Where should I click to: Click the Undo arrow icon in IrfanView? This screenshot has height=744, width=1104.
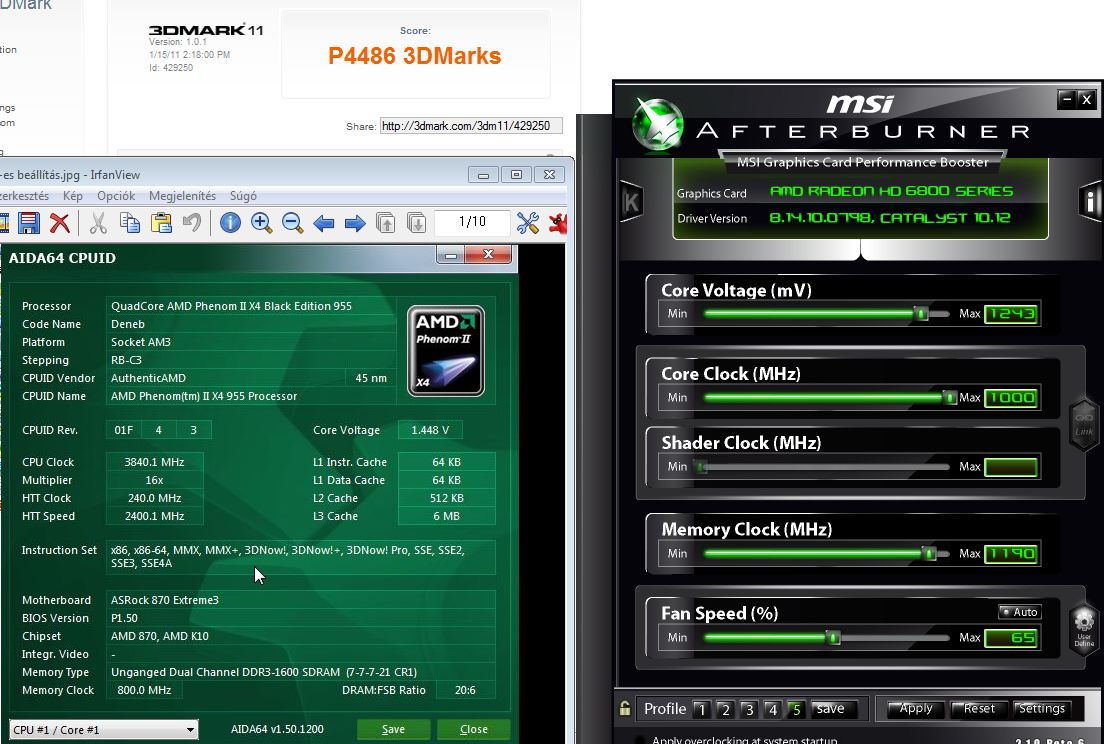[192, 223]
